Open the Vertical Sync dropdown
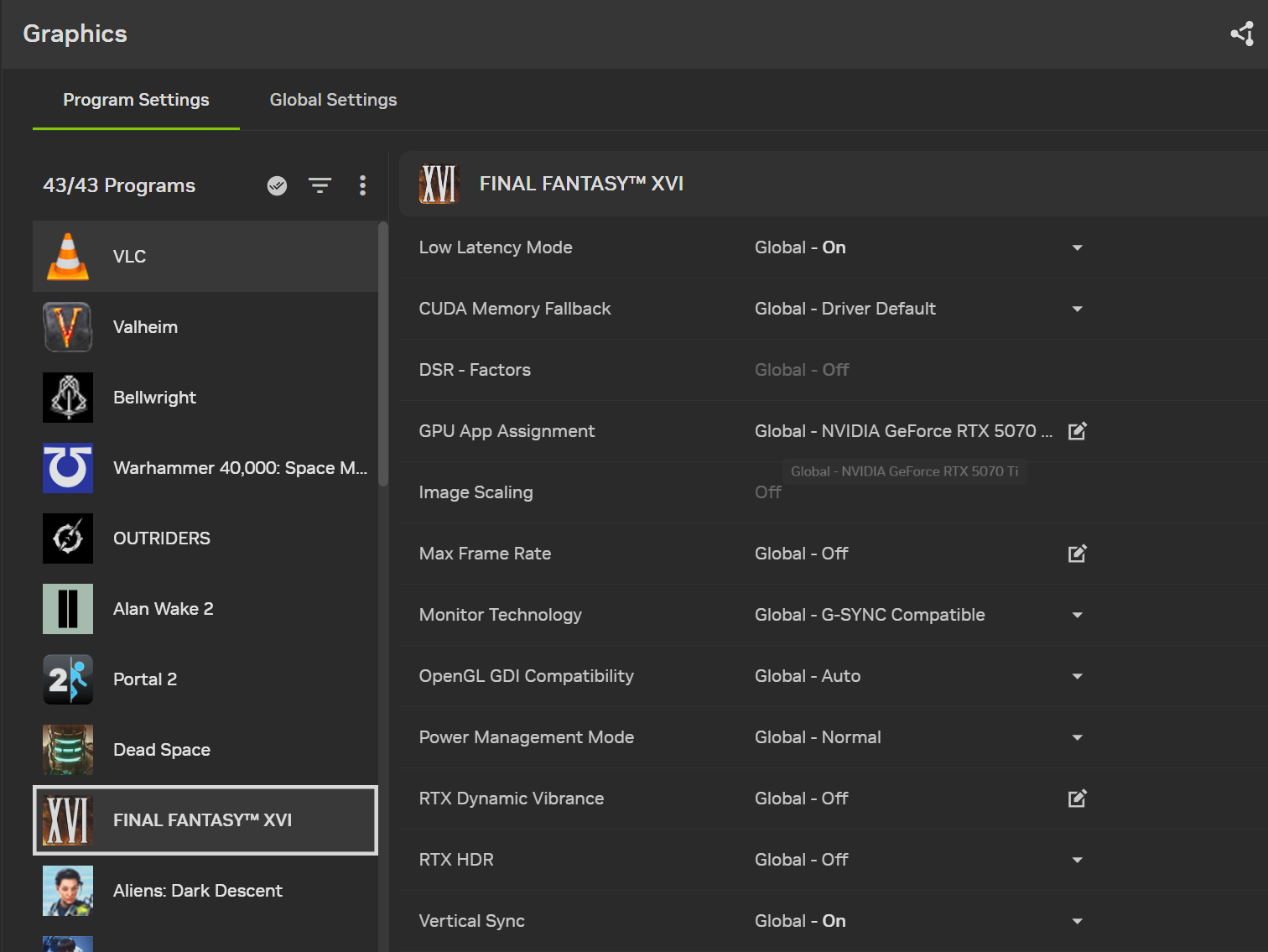This screenshot has height=952, width=1268. pos(1078,921)
